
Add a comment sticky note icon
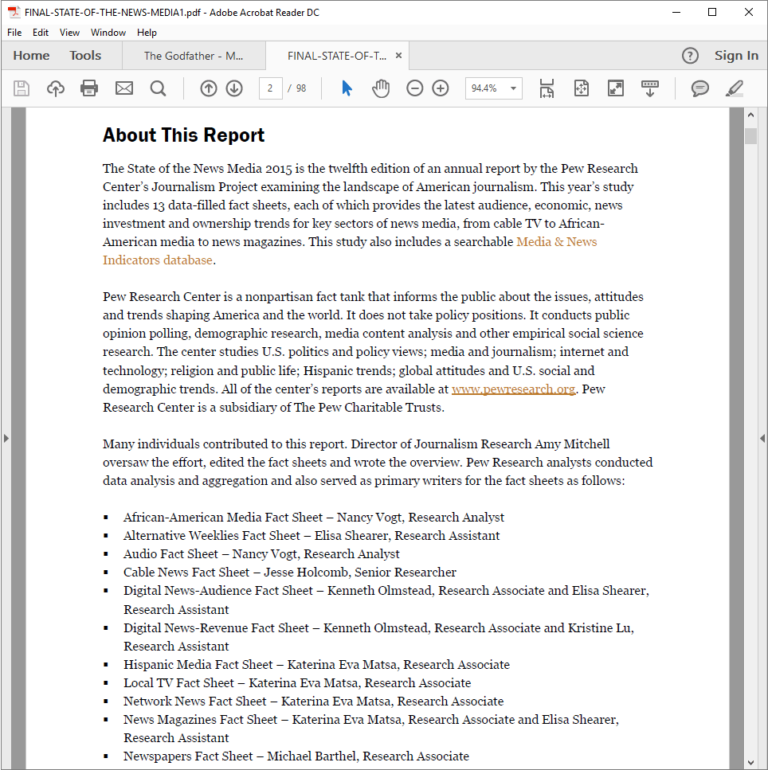[x=700, y=88]
